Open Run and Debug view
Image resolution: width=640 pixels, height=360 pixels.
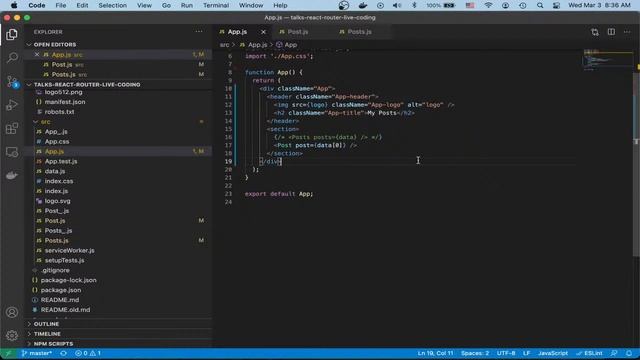pyautogui.click(x=12, y=105)
